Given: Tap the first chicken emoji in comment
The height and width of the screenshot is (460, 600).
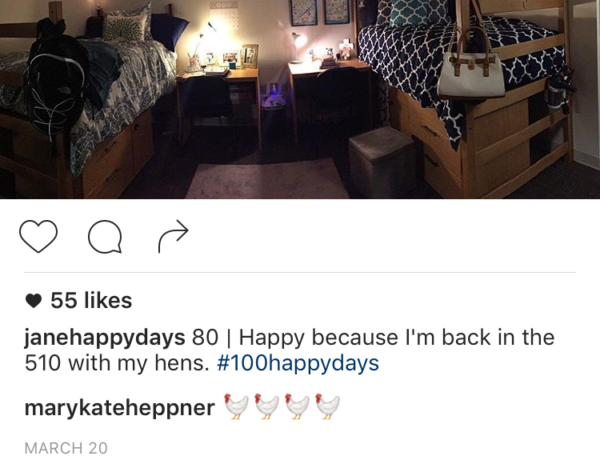Looking at the screenshot, I should pos(236,406).
